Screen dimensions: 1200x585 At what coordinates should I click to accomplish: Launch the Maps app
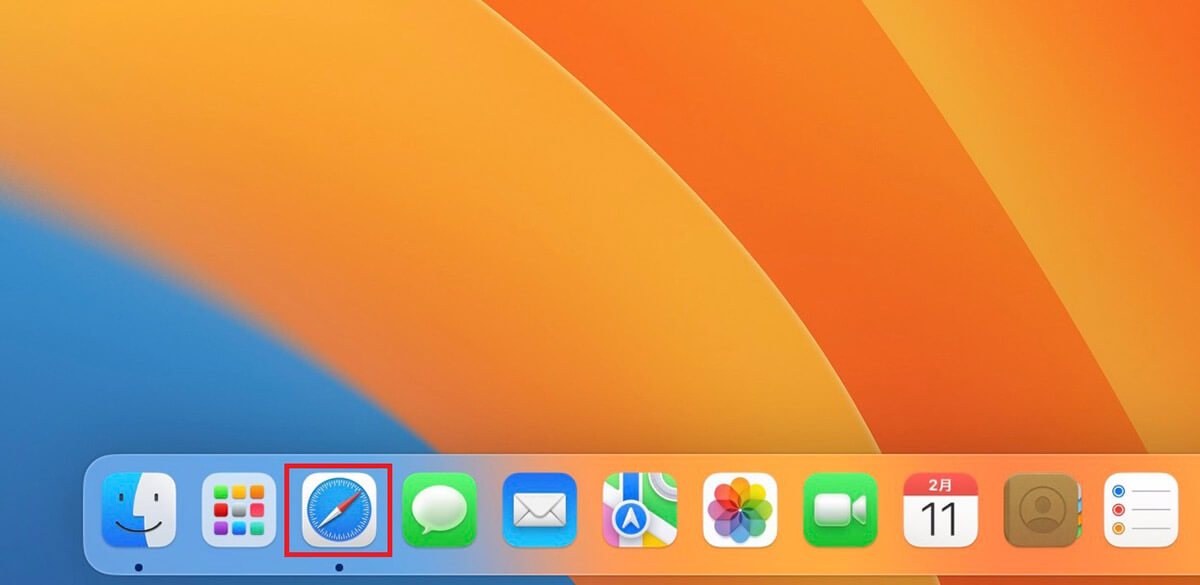pyautogui.click(x=639, y=510)
